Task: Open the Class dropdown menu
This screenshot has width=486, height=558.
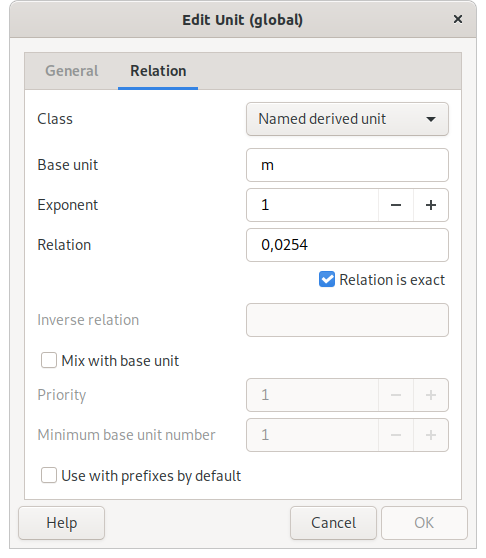Action: [x=347, y=119]
